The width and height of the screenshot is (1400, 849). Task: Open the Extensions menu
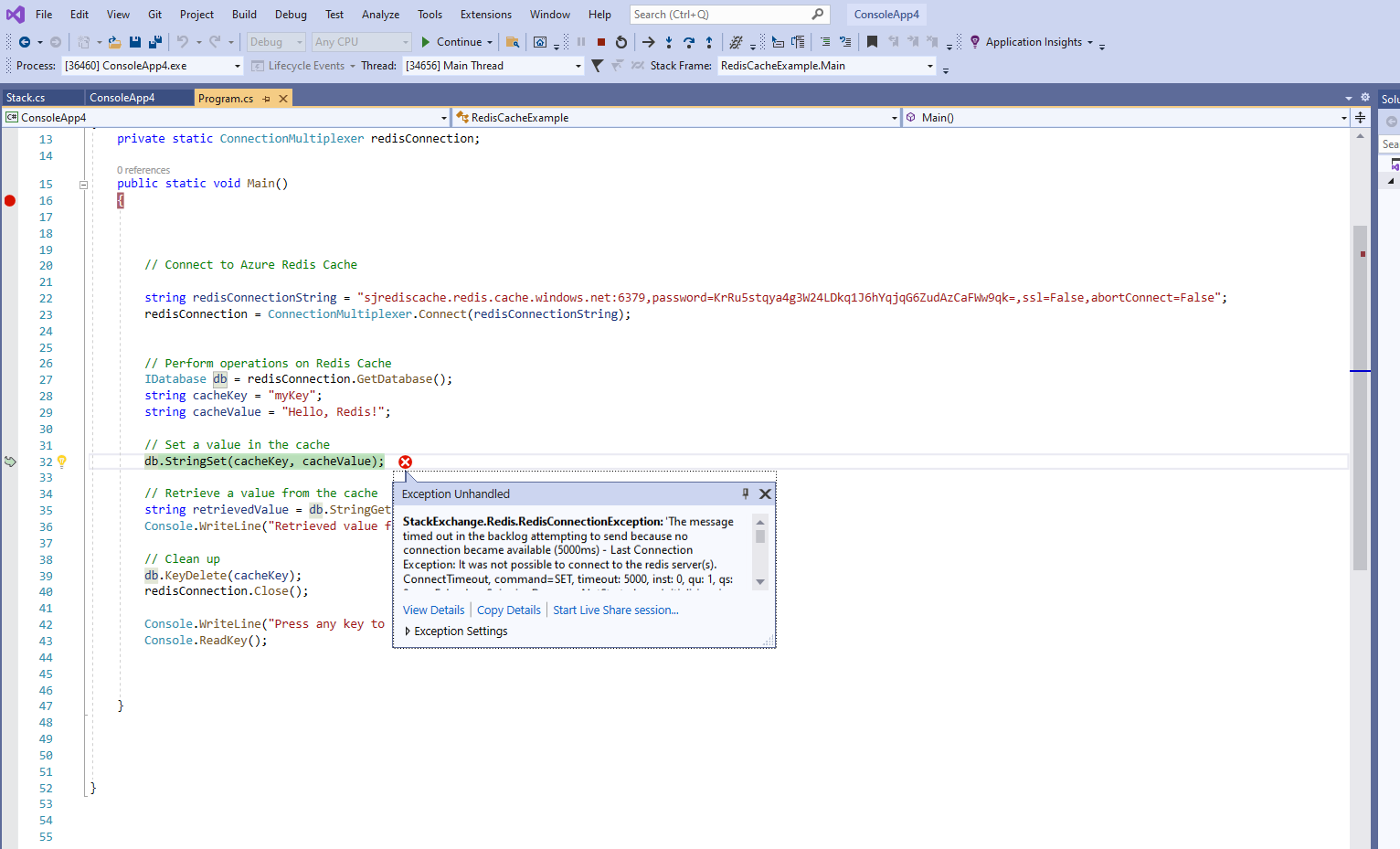486,15
